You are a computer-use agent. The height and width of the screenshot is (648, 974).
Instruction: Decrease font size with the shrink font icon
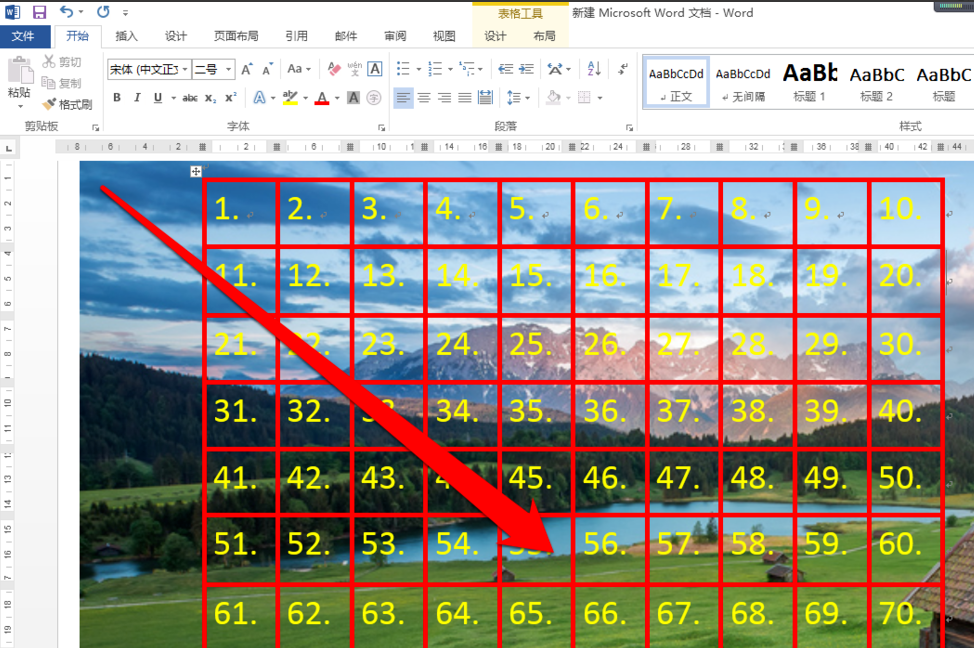(x=267, y=69)
